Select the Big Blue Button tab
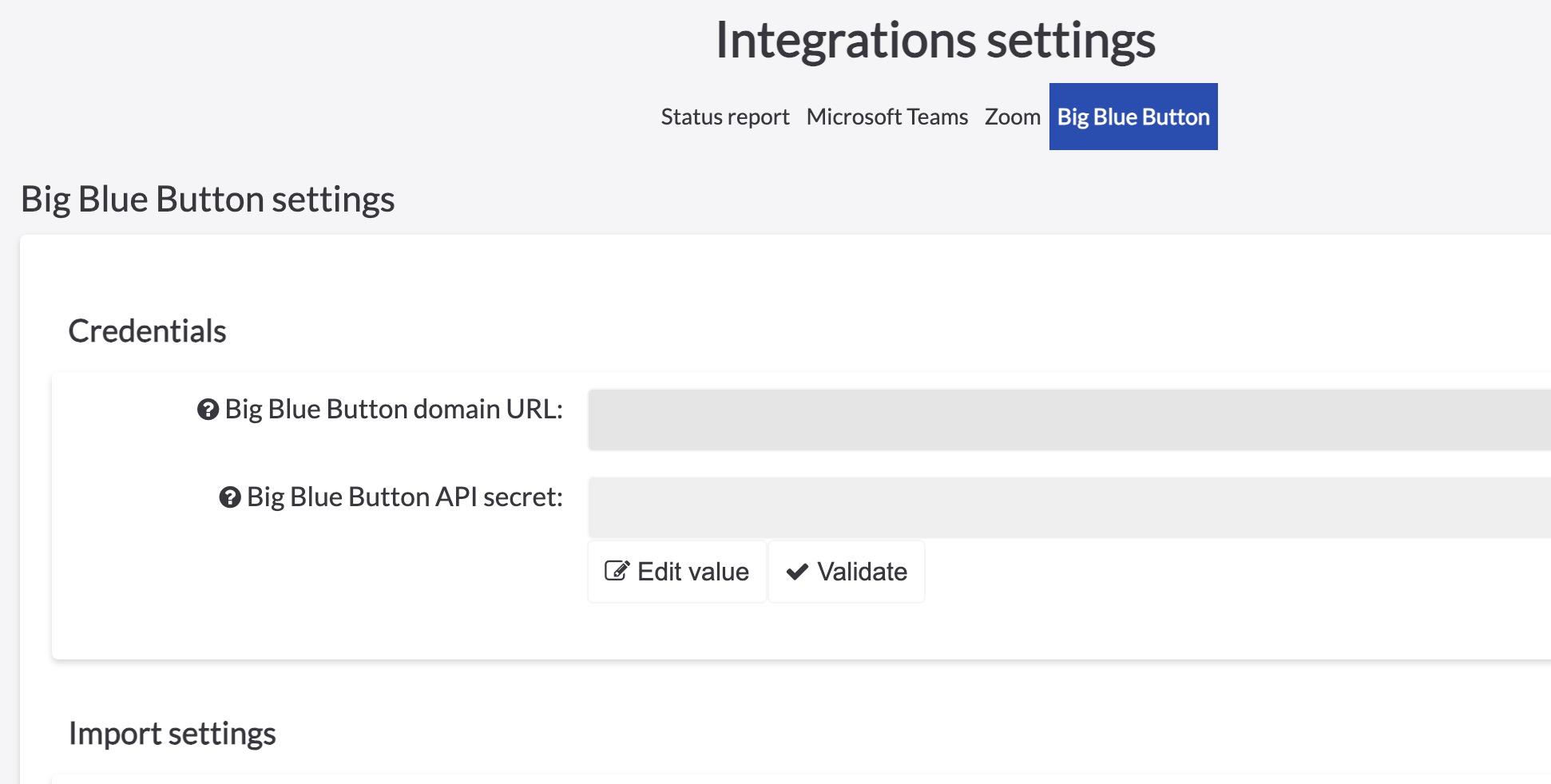Viewport: 1551px width, 784px height. click(1133, 117)
